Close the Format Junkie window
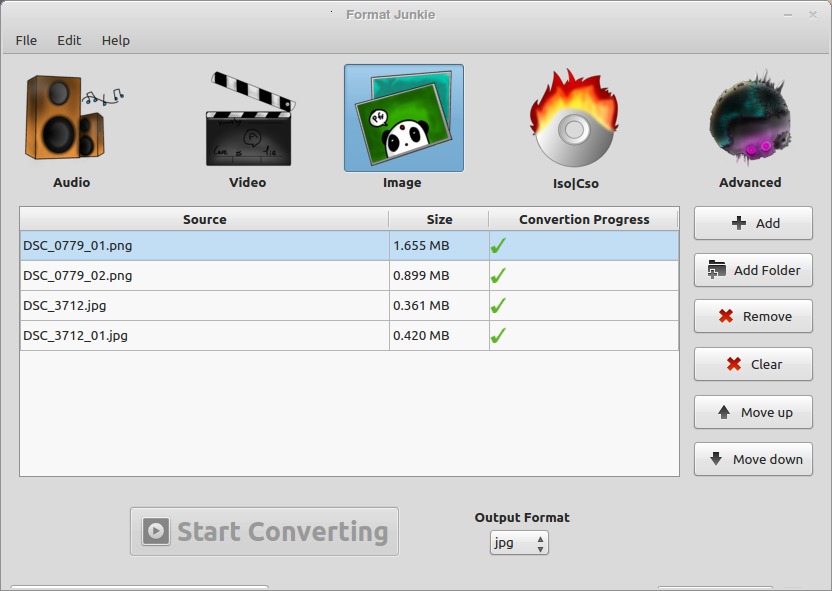 [x=812, y=15]
